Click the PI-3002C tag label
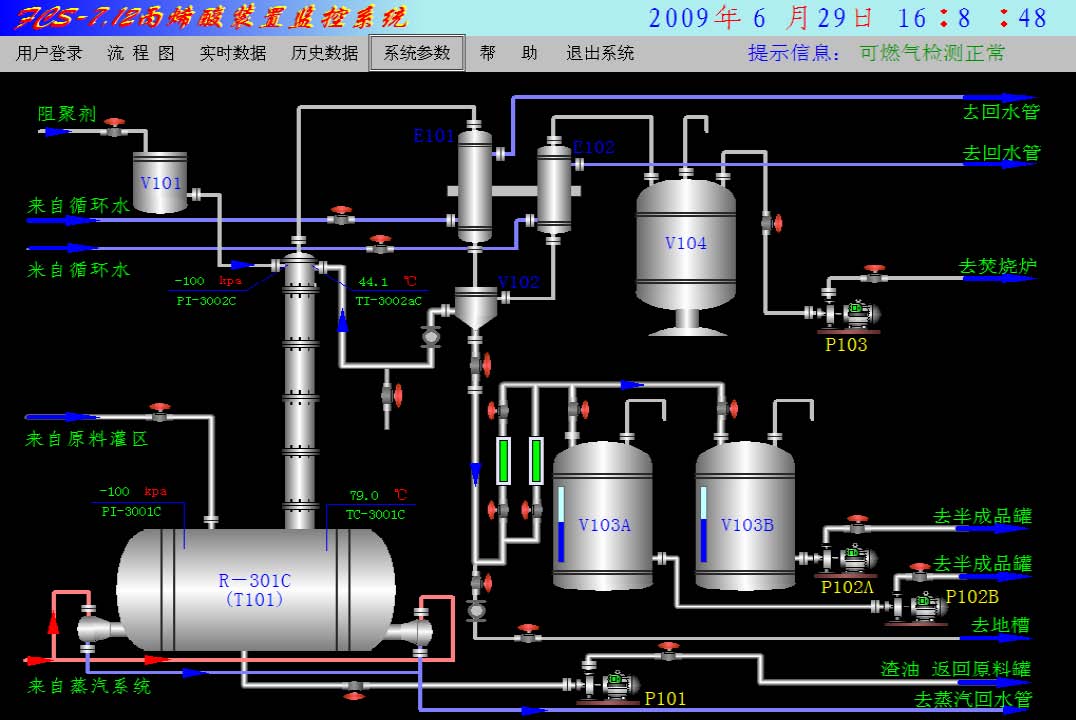The image size is (1076, 720). pos(206,301)
